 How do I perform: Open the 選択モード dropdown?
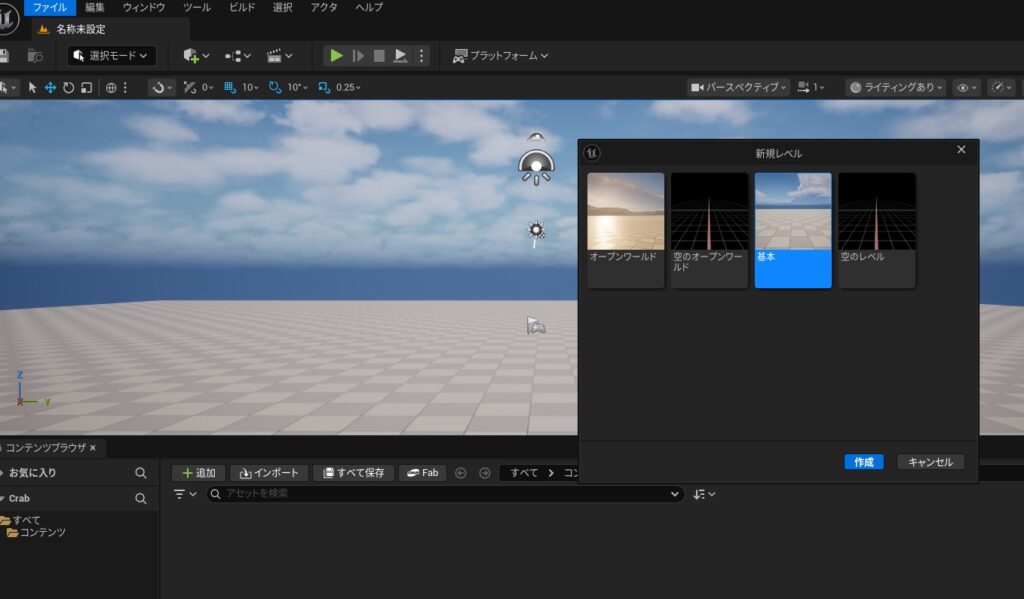click(x=111, y=56)
